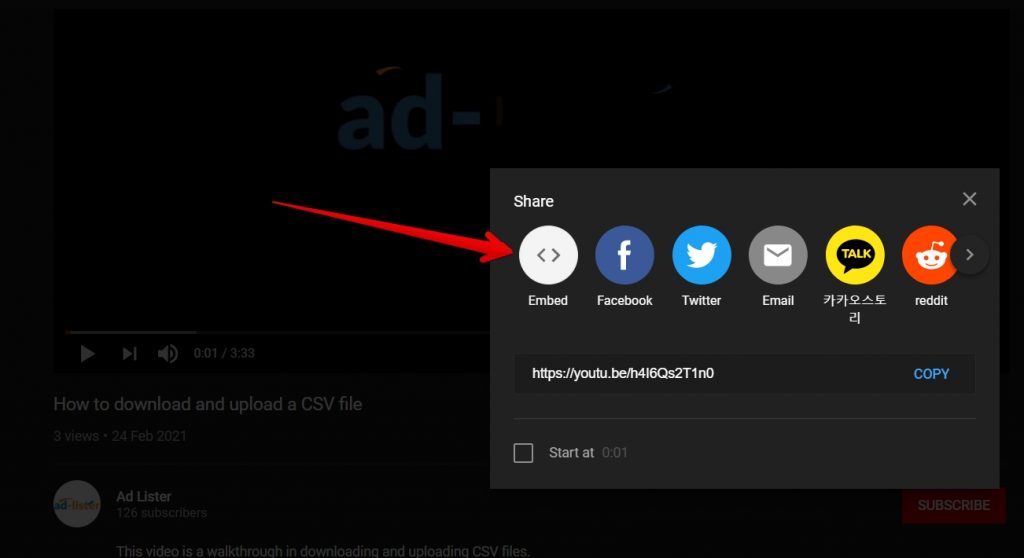Mute the video volume

167,353
